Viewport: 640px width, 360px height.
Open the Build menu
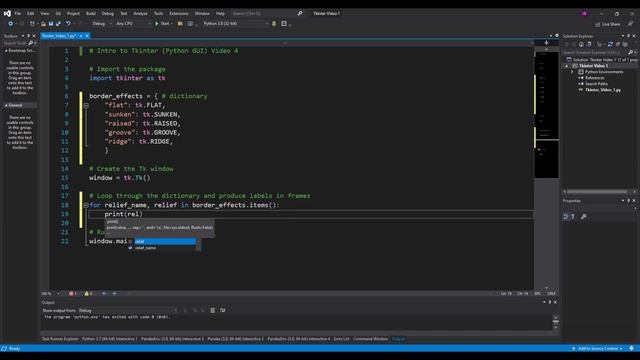(x=91, y=13)
